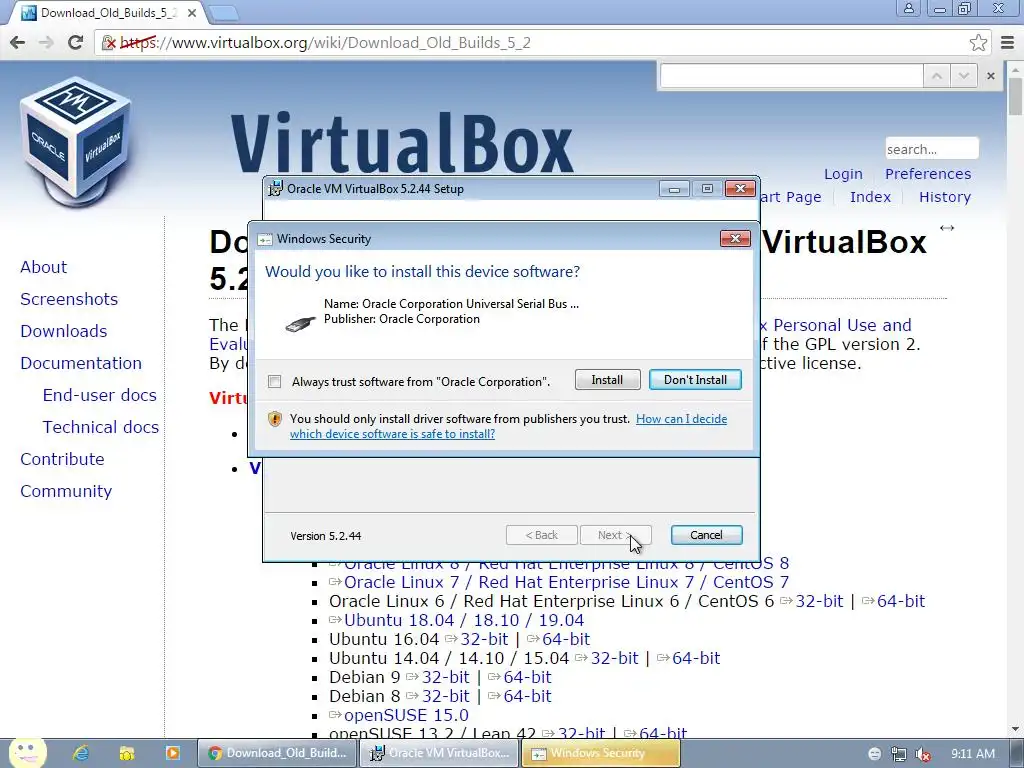Open Oracle Linux 7 / RHEL 7 download link
Screen dimensions: 1024x768
[566, 582]
